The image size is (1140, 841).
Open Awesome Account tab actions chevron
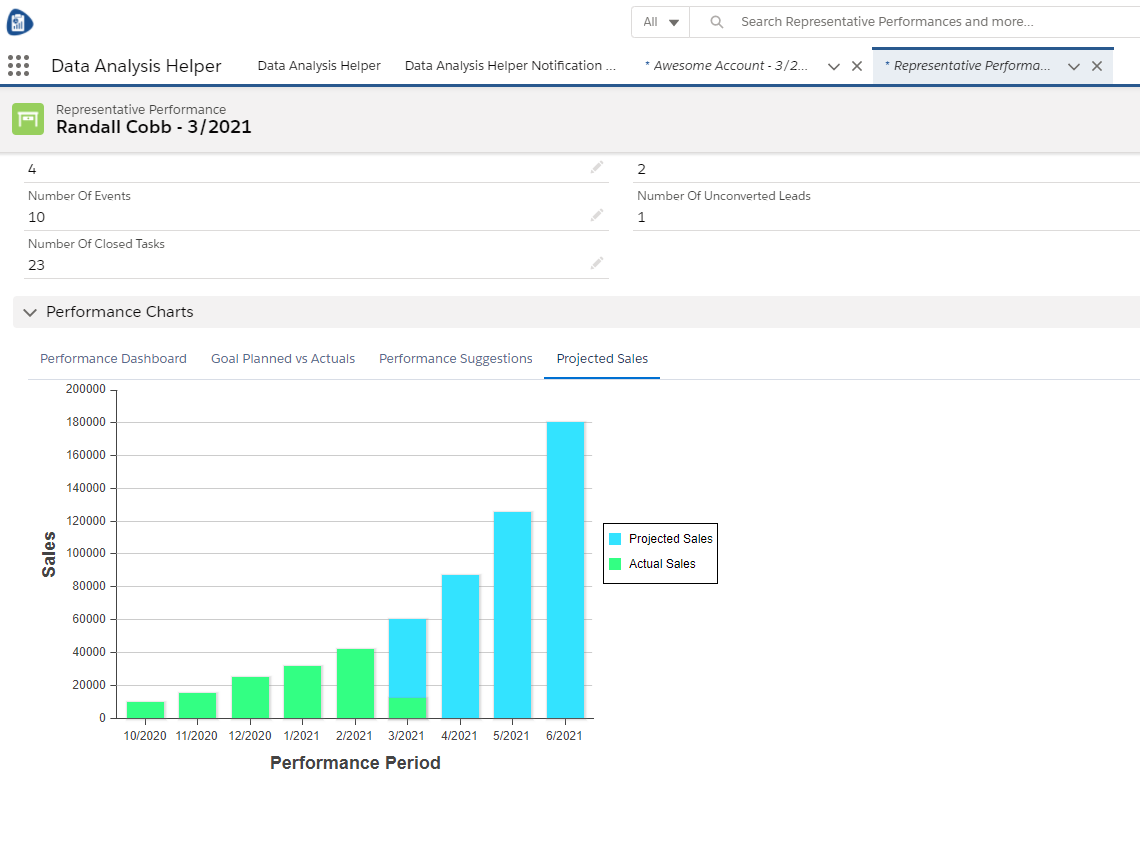(x=834, y=66)
